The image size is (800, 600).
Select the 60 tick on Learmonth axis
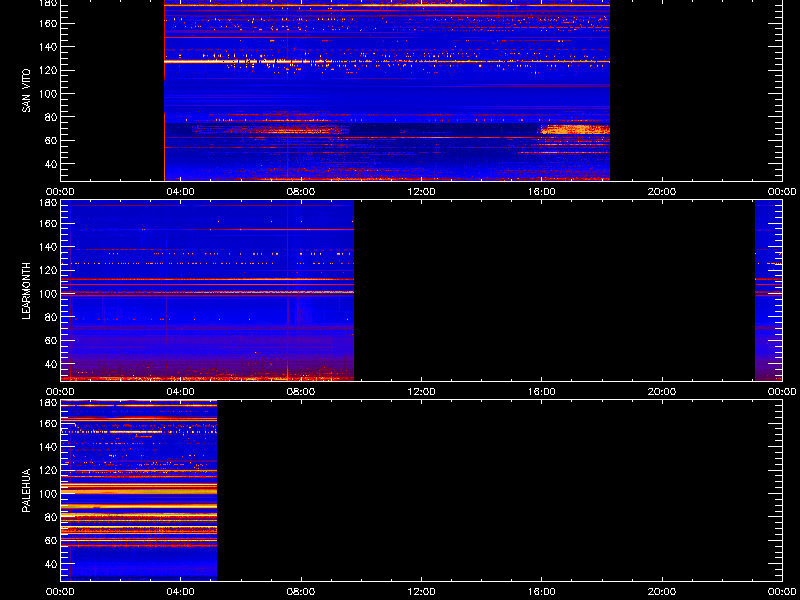51,340
